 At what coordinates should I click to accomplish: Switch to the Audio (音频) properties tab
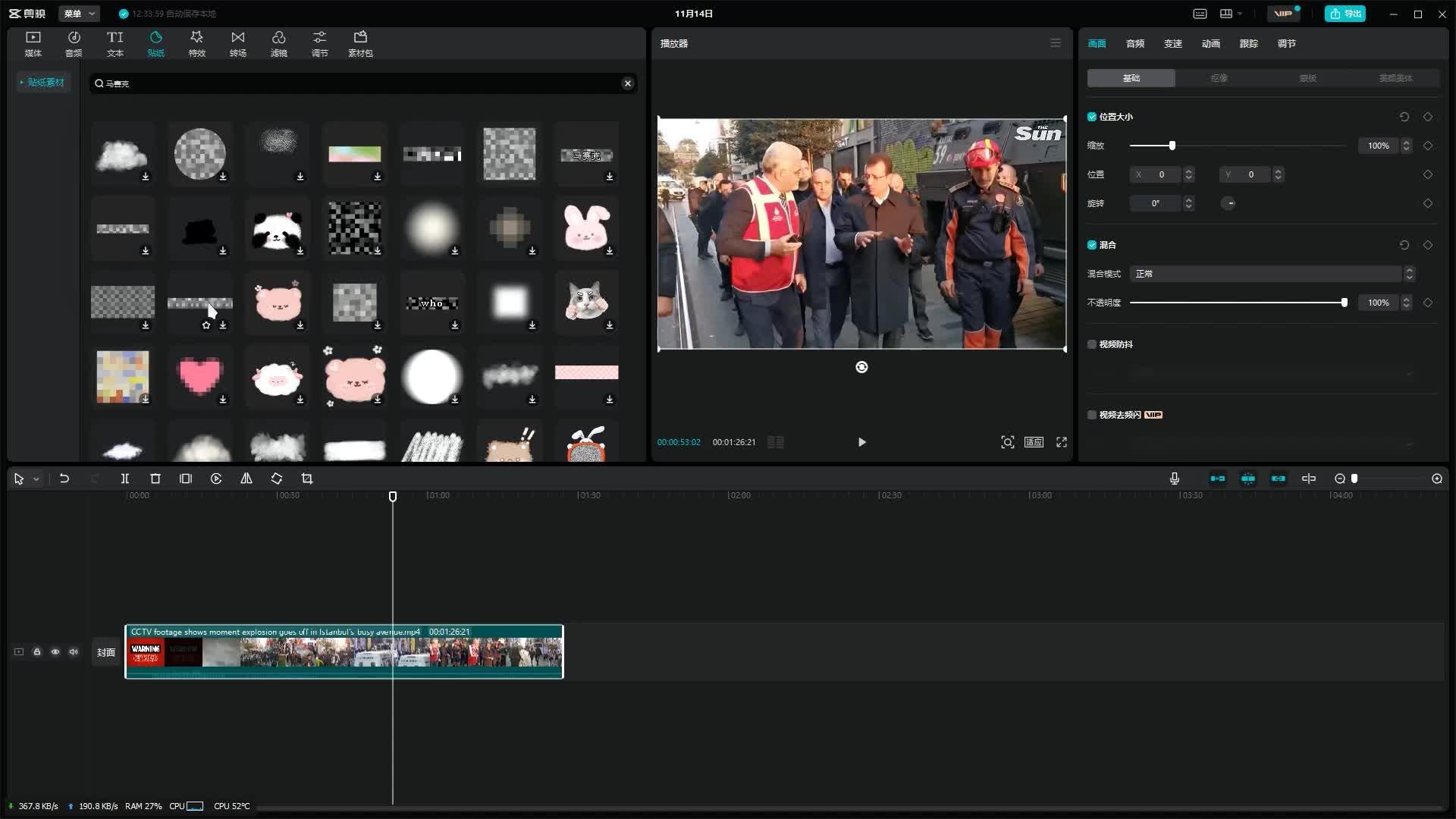click(x=1135, y=43)
